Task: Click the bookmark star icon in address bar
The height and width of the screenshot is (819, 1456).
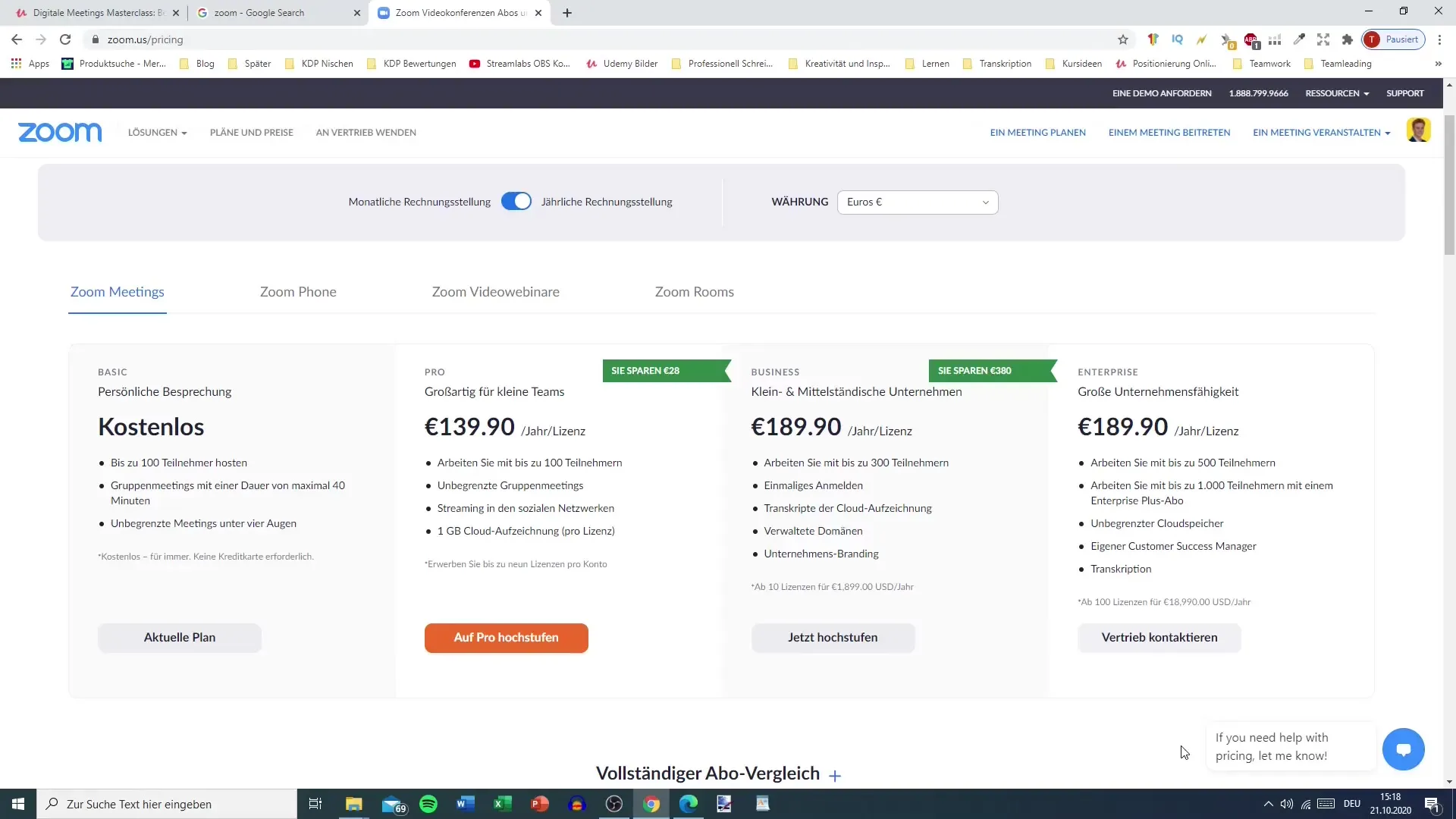Action: click(x=1122, y=39)
